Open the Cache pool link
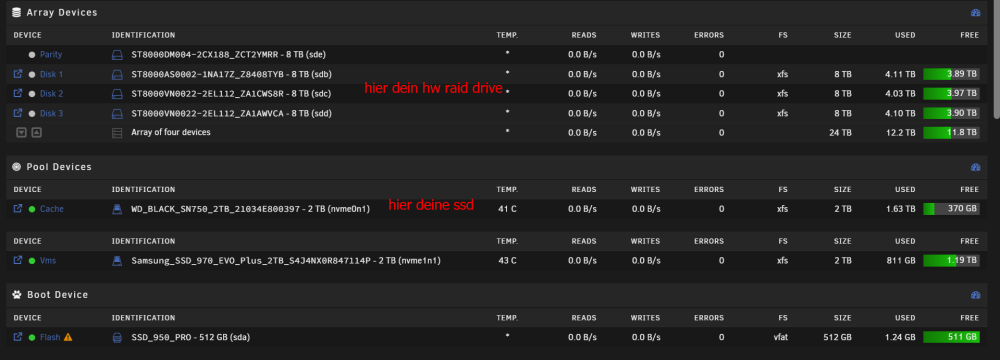The width and height of the screenshot is (1000, 360). (52, 209)
